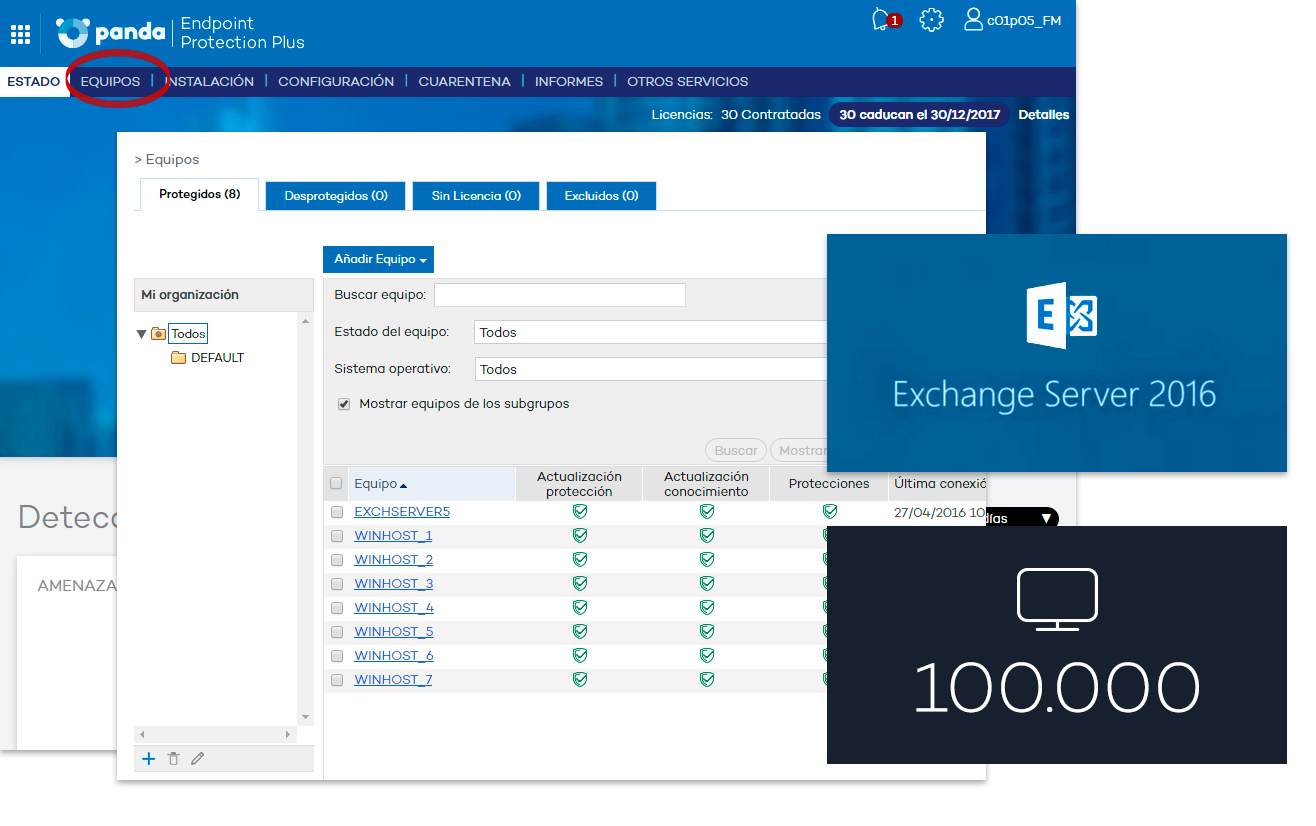Switch to the Desprotegidos (0) tab

[336, 196]
